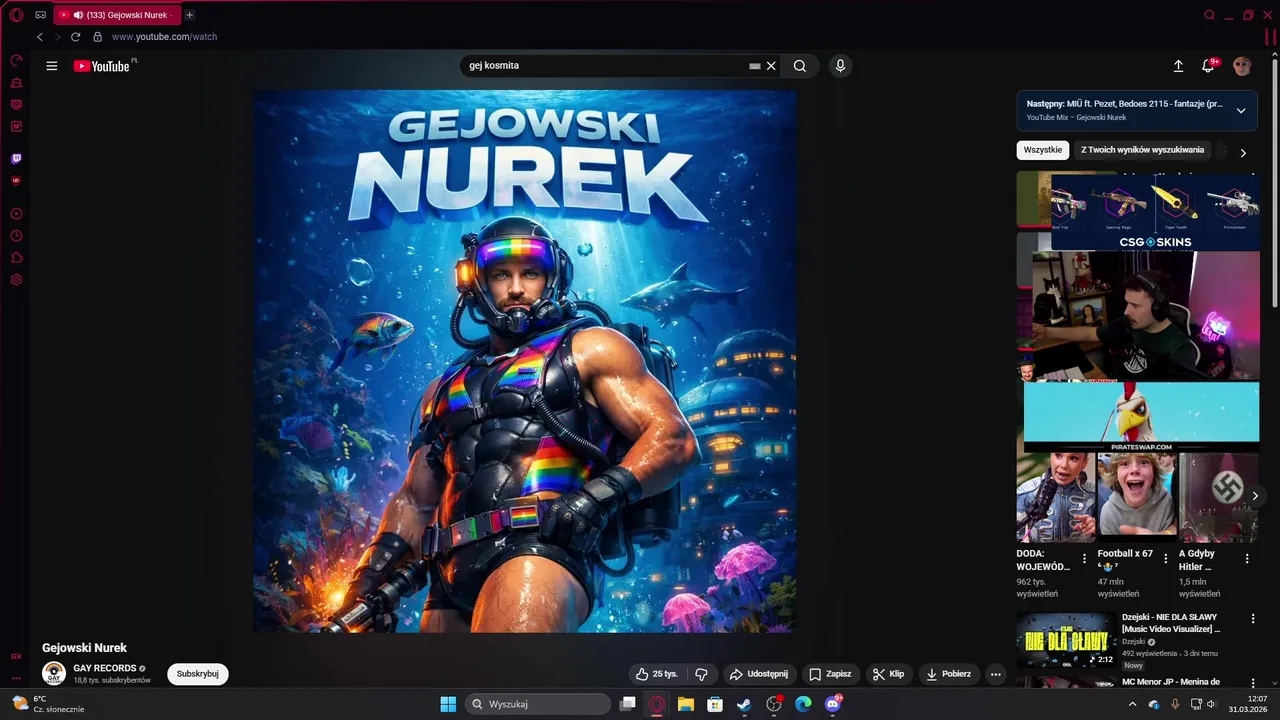
Task: Open the Opera search magnifier in title bar
Action: click(1209, 15)
